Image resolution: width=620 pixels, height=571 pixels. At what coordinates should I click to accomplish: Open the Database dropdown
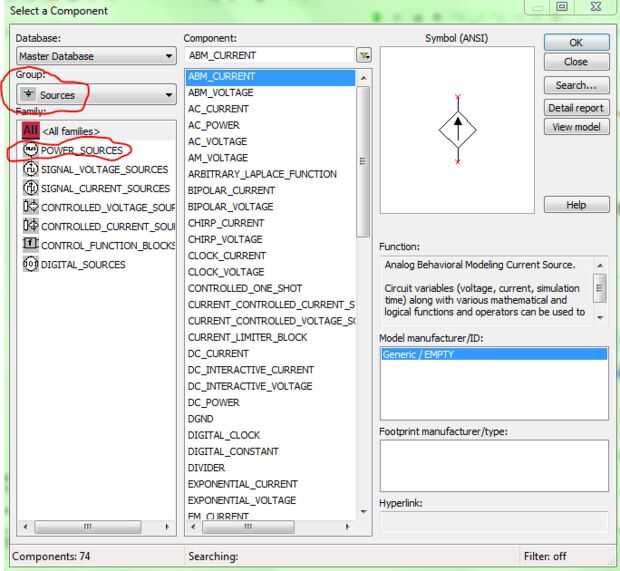click(96, 56)
